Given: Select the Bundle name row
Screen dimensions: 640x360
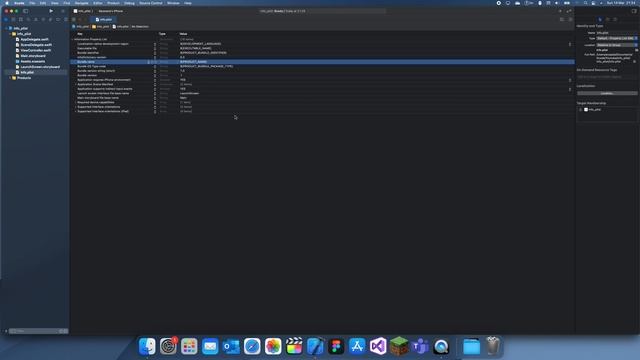Looking at the screenshot, I should [x=322, y=62].
